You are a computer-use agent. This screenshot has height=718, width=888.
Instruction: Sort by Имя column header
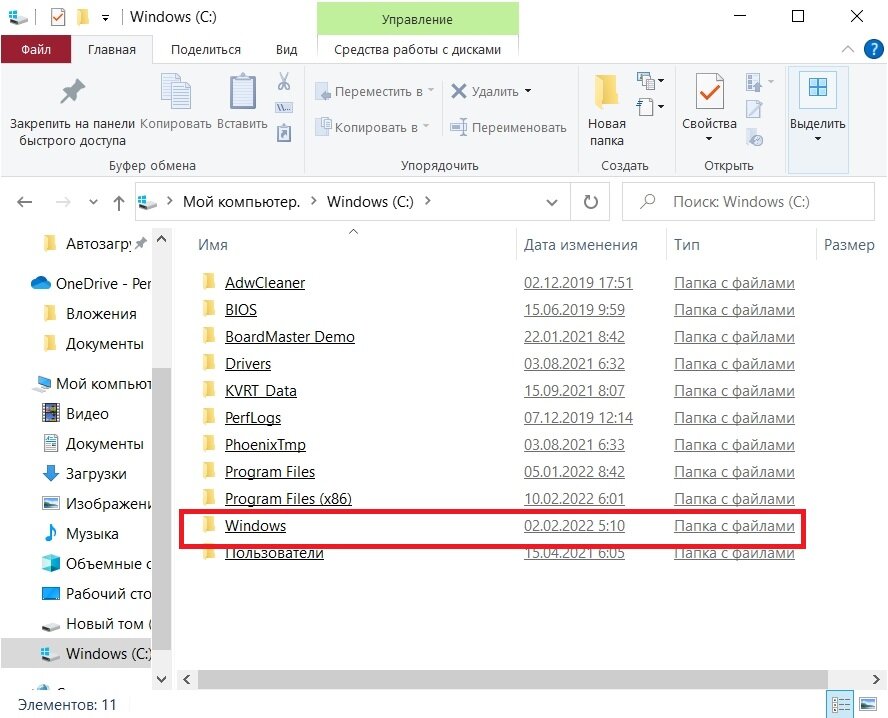[213, 245]
